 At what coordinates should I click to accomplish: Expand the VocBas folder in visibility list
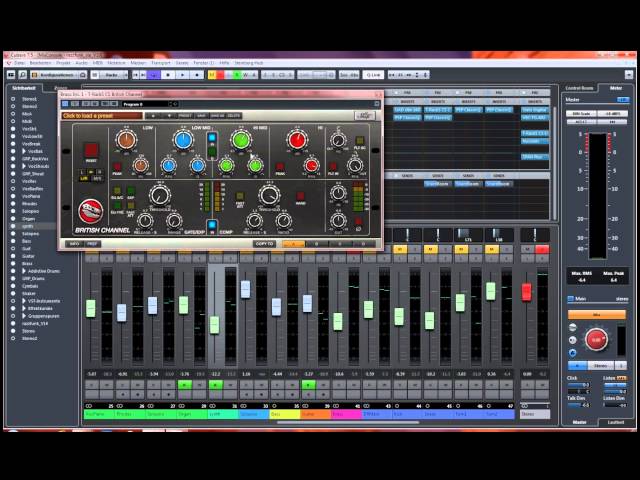[x=24, y=151]
